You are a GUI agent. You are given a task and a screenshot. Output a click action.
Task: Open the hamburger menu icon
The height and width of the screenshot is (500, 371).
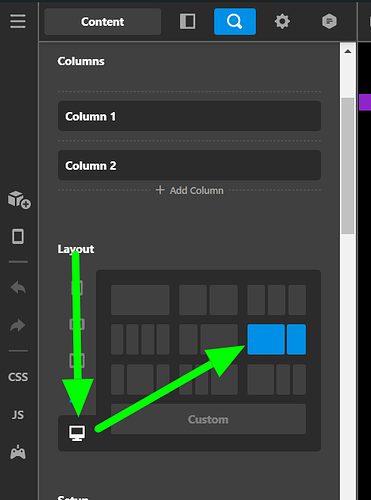pyautogui.click(x=18, y=21)
